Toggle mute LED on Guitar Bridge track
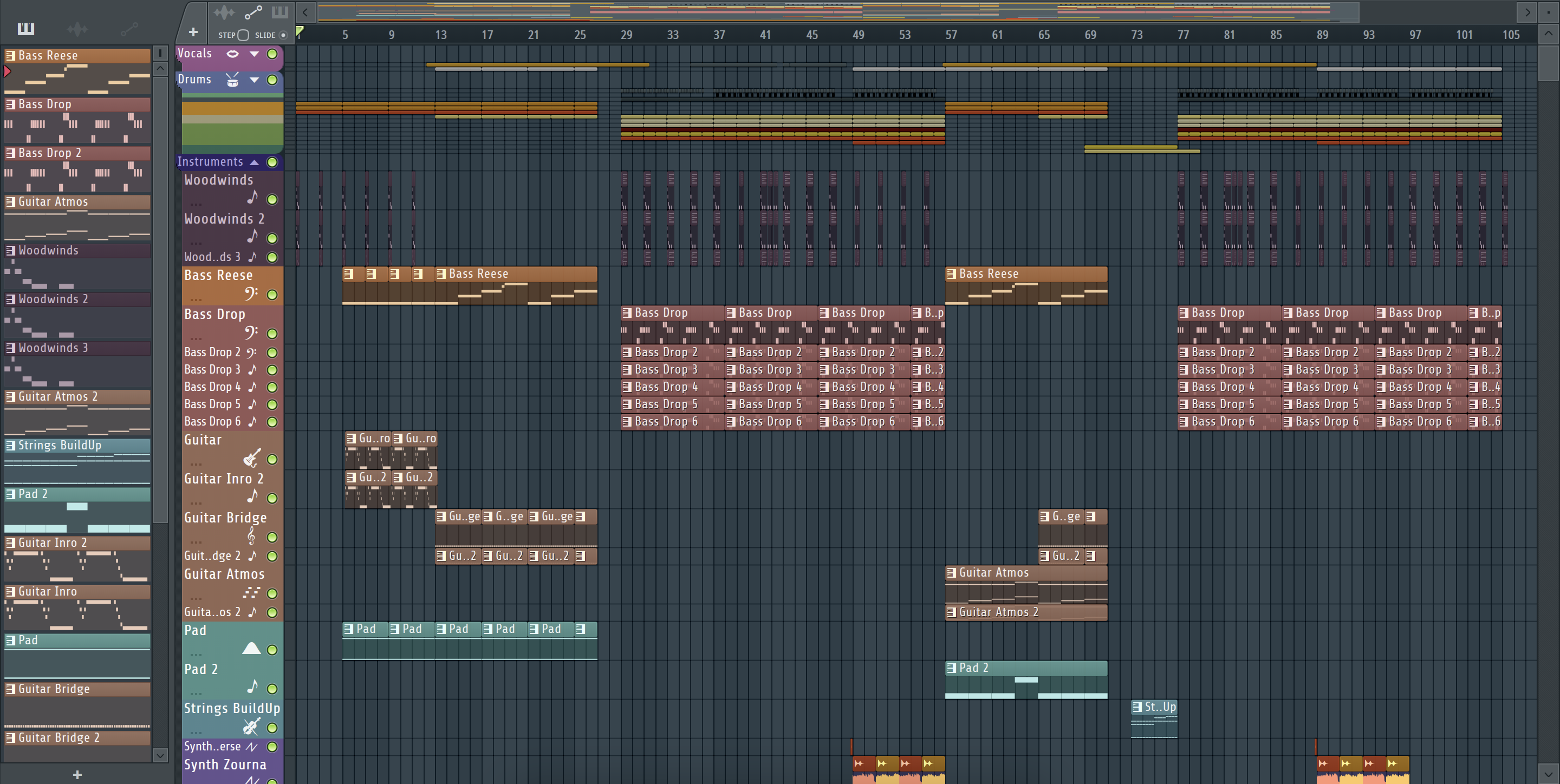This screenshot has height=784, width=1560. tap(272, 538)
